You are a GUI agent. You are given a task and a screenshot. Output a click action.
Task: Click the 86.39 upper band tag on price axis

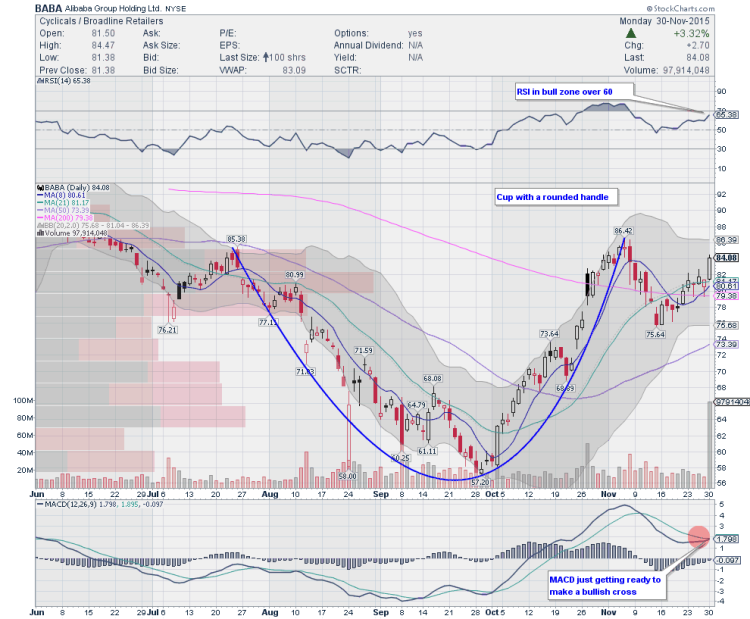[726, 240]
